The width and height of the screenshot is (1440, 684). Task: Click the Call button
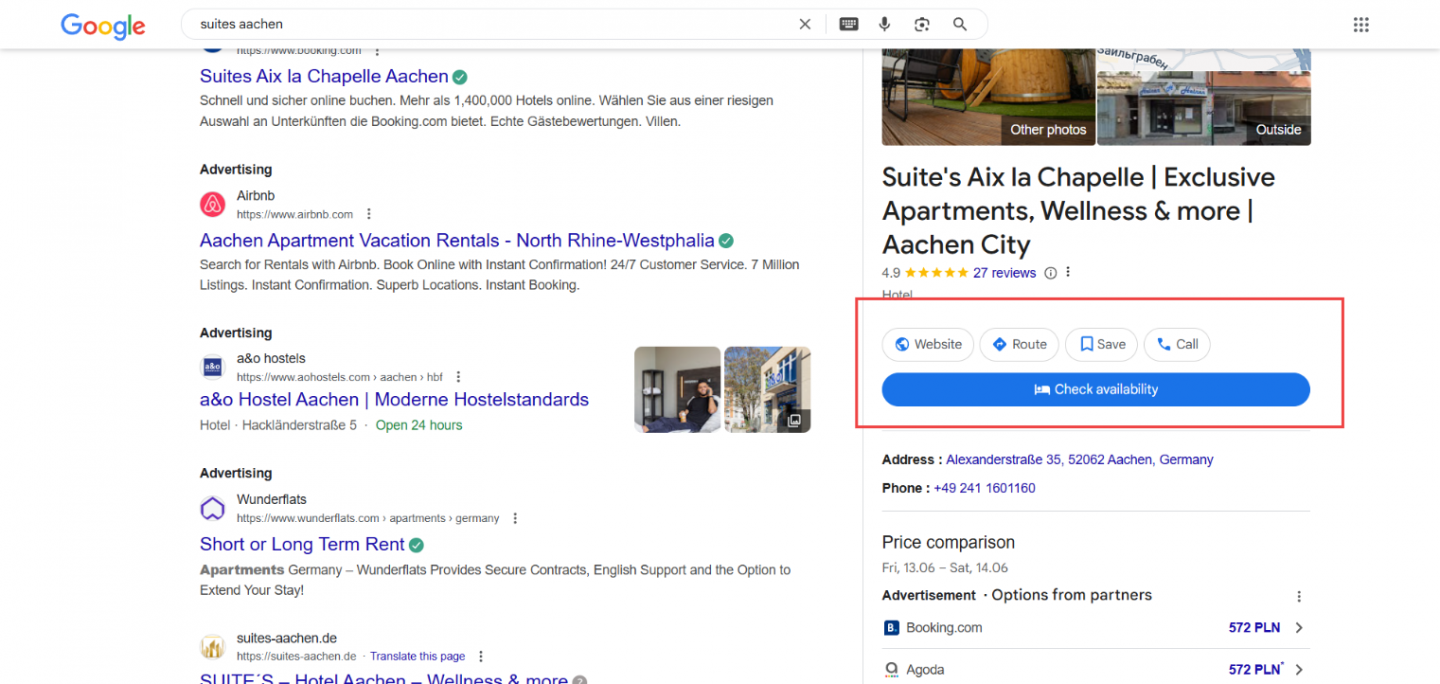pyautogui.click(x=1177, y=344)
